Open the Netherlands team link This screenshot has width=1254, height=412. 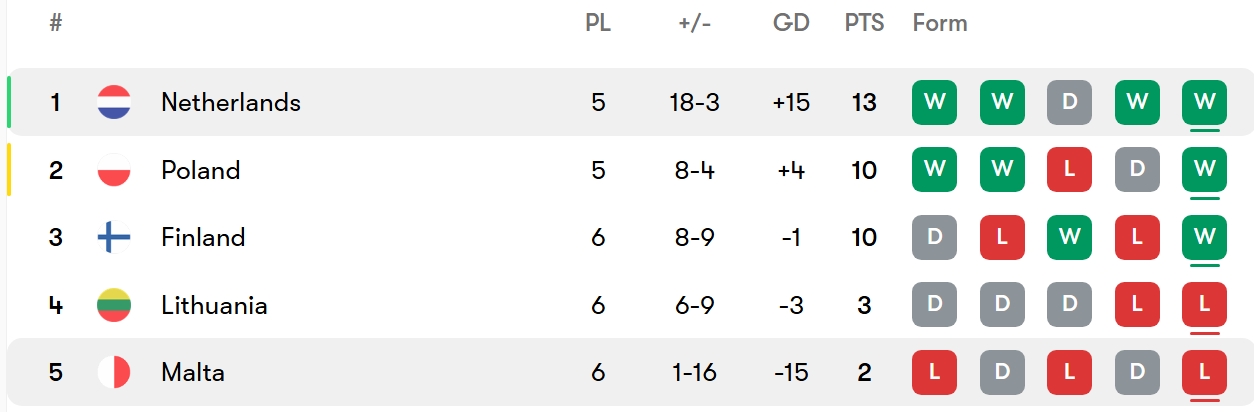point(230,102)
